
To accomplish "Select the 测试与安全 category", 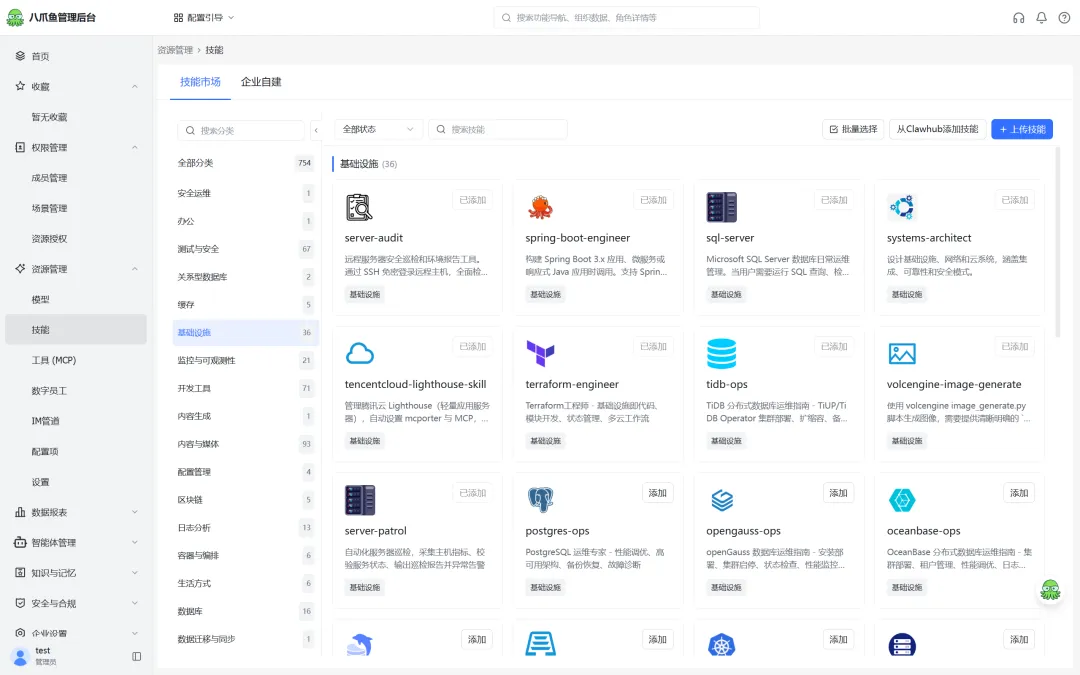I will click(x=245, y=249).
